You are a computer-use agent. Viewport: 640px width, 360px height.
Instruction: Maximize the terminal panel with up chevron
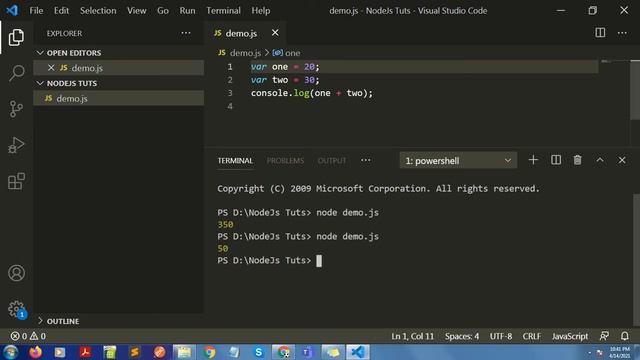coord(600,160)
